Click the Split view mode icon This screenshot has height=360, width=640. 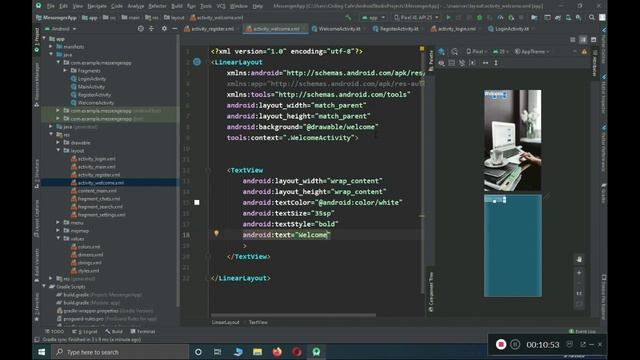click(583, 40)
